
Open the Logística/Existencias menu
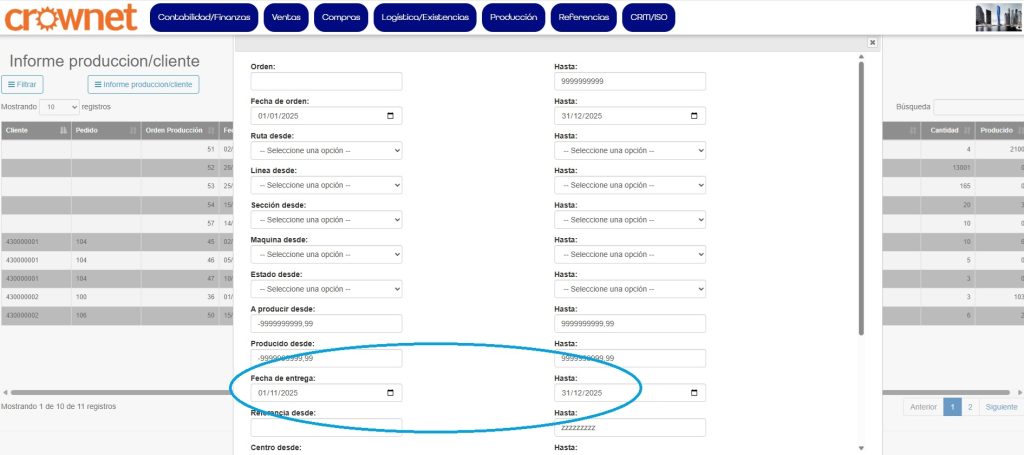coord(425,17)
